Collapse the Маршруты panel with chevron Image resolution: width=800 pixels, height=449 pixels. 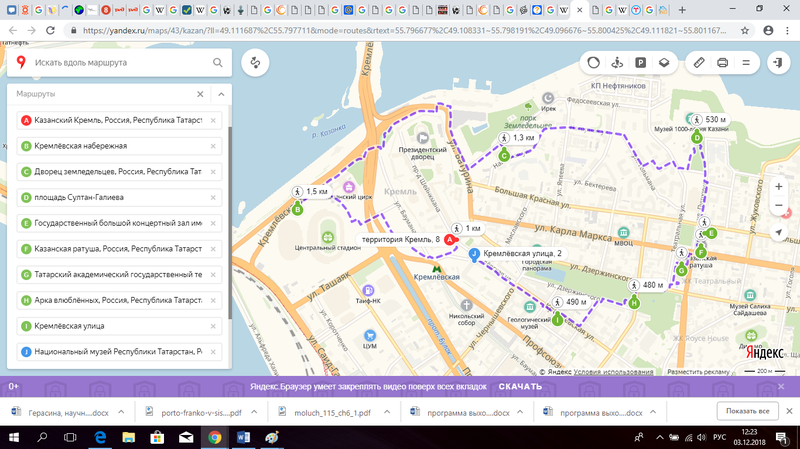pyautogui.click(x=221, y=94)
